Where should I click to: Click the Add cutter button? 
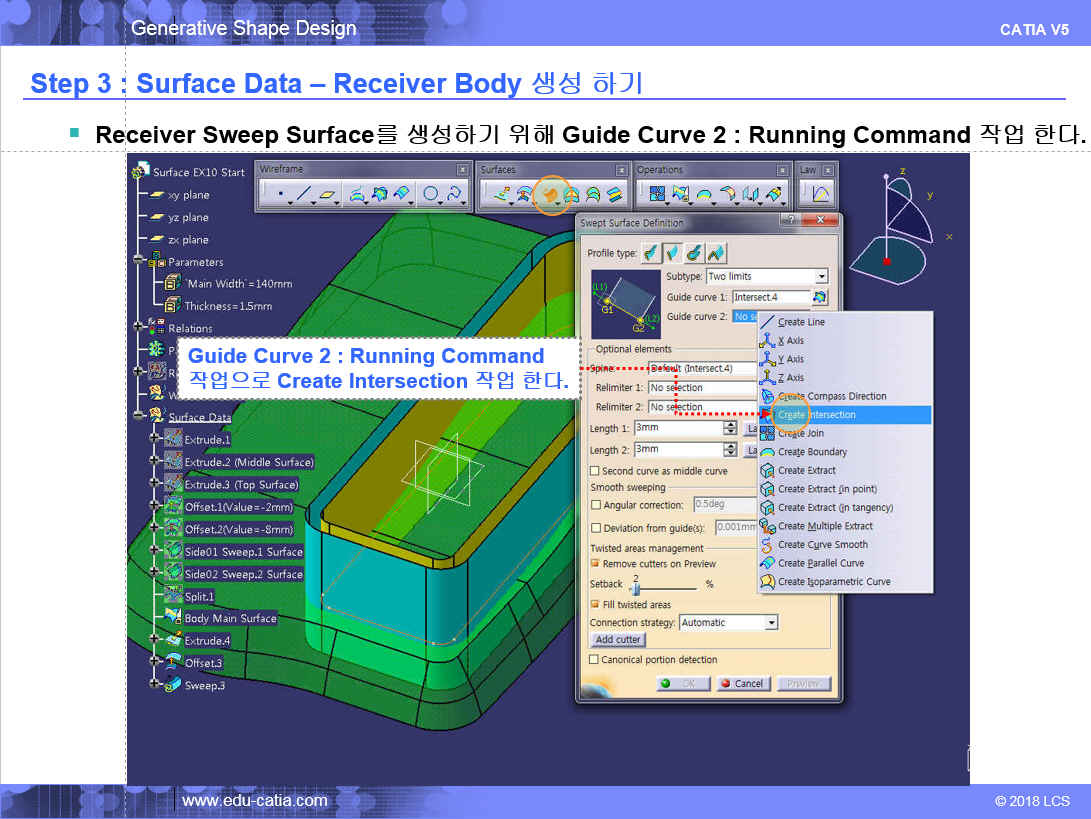(x=618, y=640)
